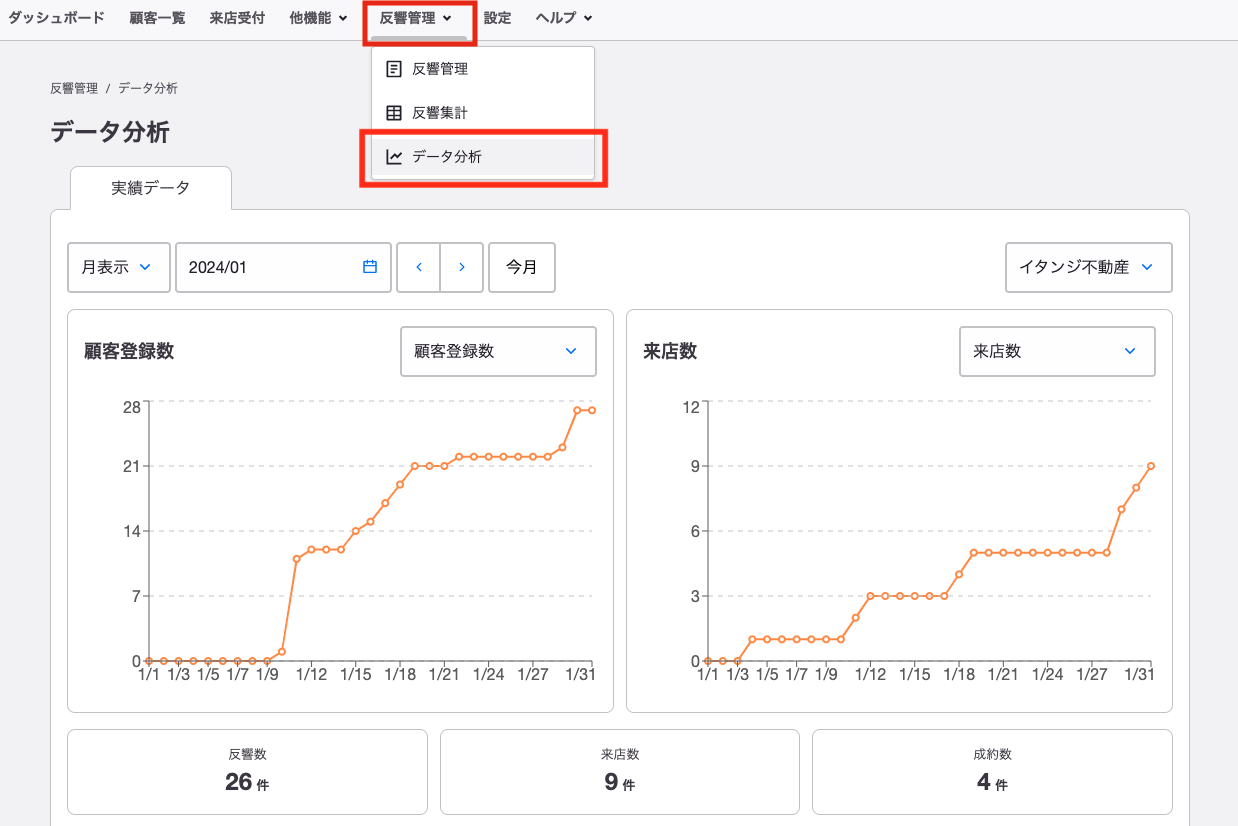Open the ダッシュボード menu item
1238x826 pixels.
[x=56, y=18]
